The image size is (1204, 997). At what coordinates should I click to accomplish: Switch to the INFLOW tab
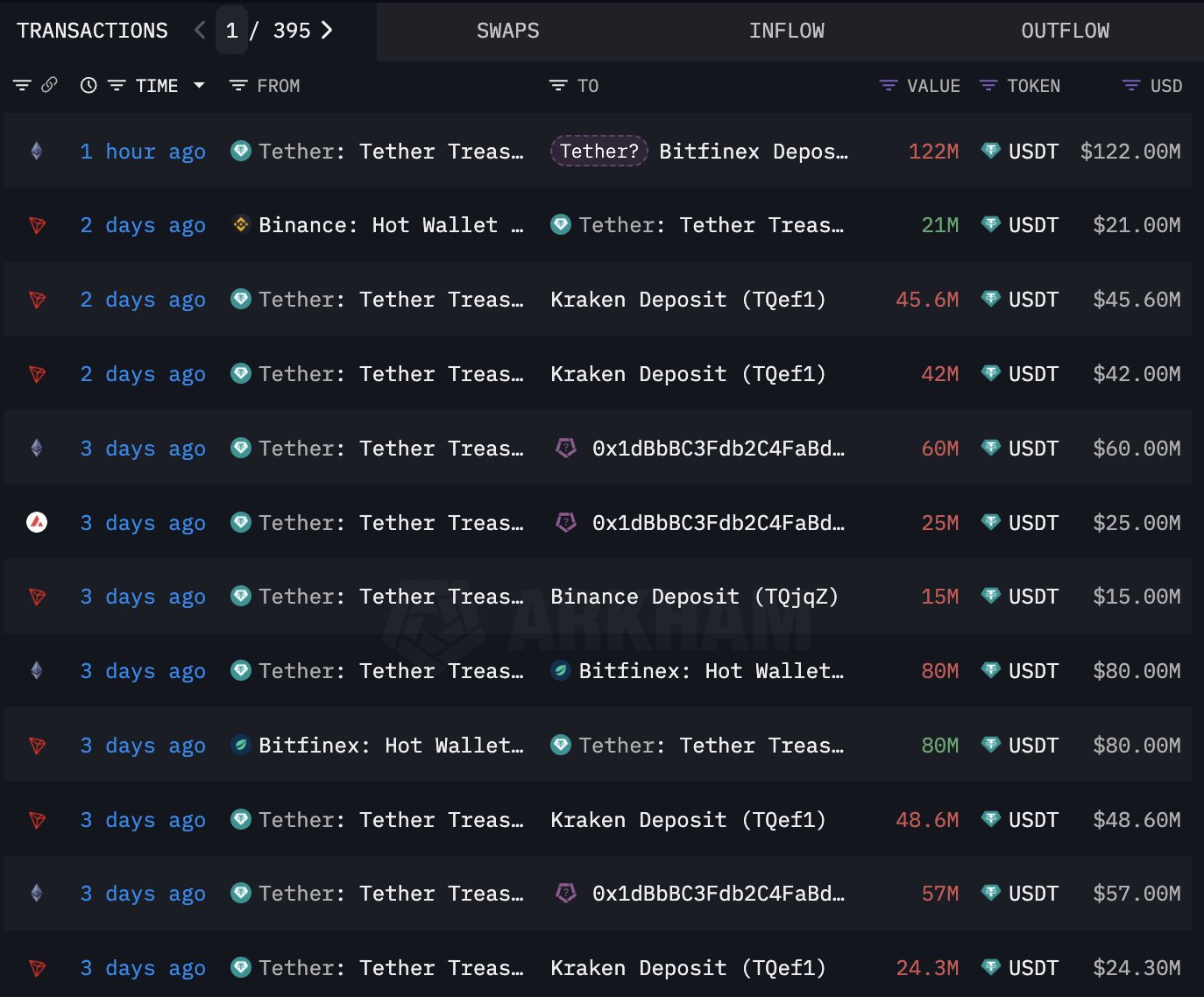786,31
